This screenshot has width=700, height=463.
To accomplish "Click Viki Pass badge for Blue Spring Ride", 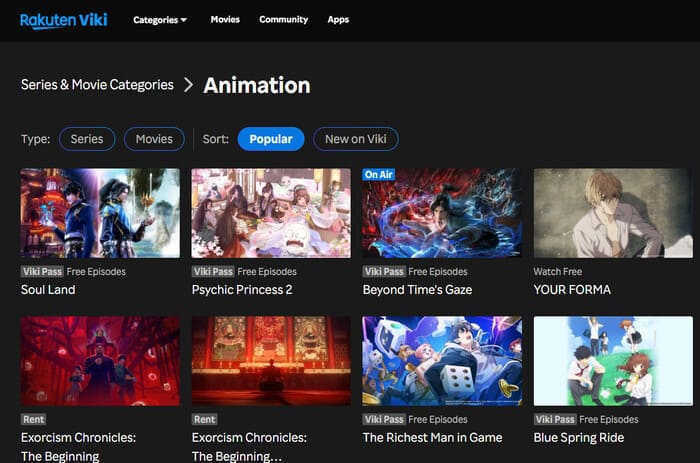I will point(555,419).
